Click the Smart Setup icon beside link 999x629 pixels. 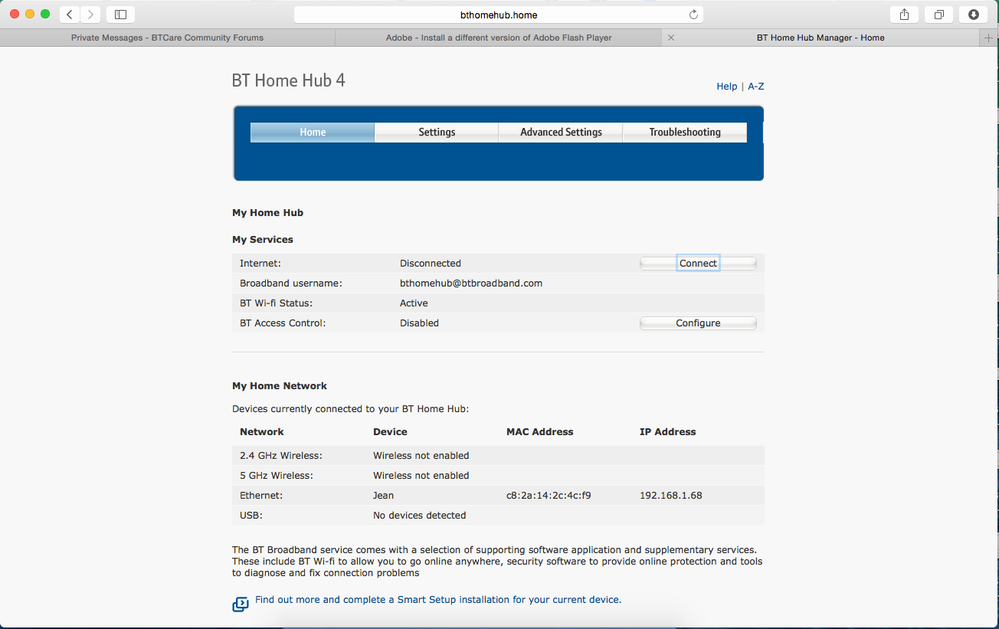pyautogui.click(x=240, y=604)
